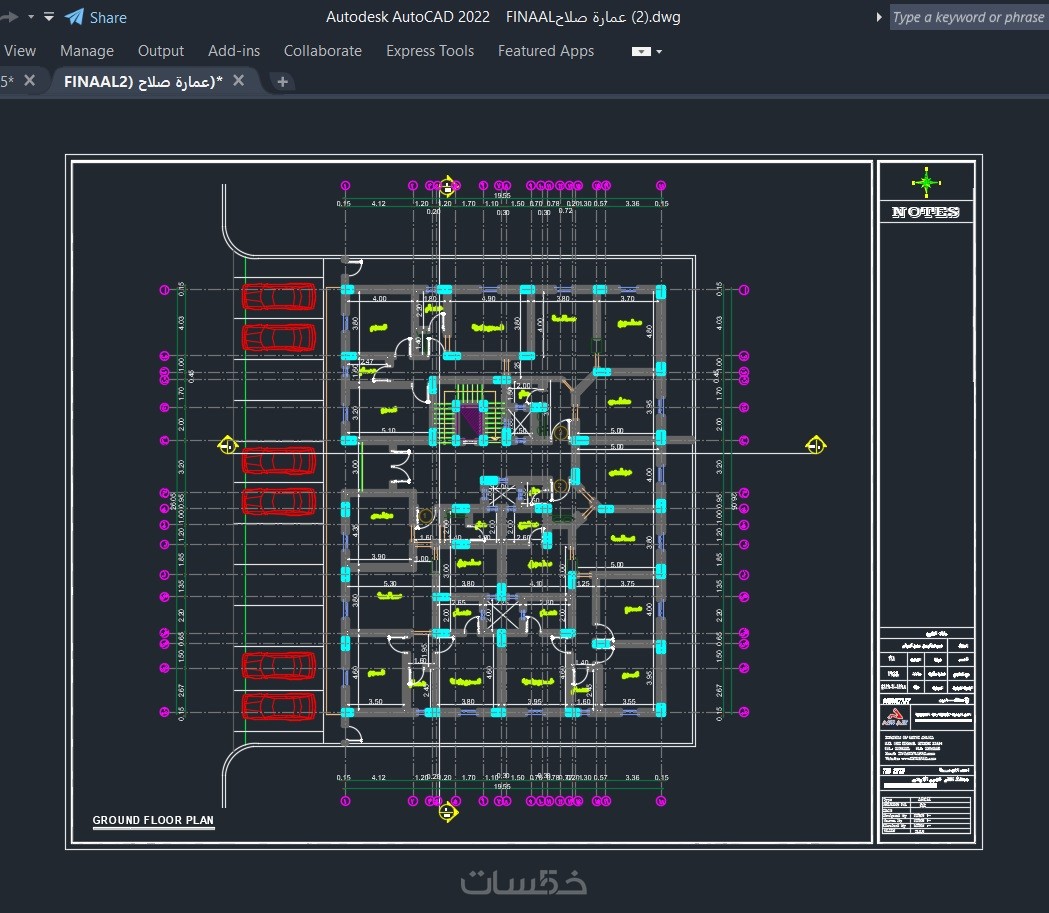The image size is (1049, 913).
Task: Click the Share paper-plane icon
Action: (74, 17)
